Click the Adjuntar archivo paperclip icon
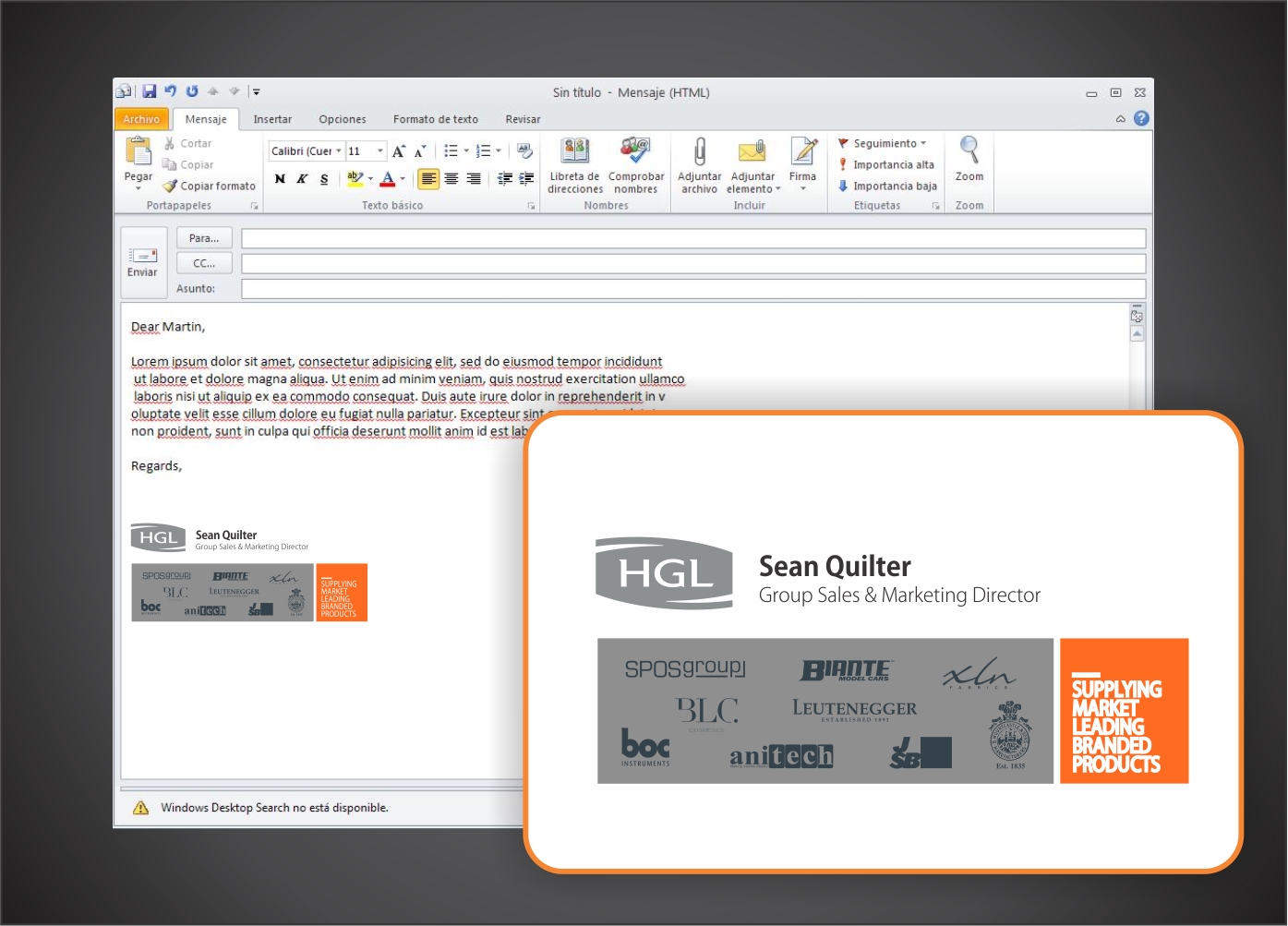This screenshot has height=926, width=1288. pos(699,152)
